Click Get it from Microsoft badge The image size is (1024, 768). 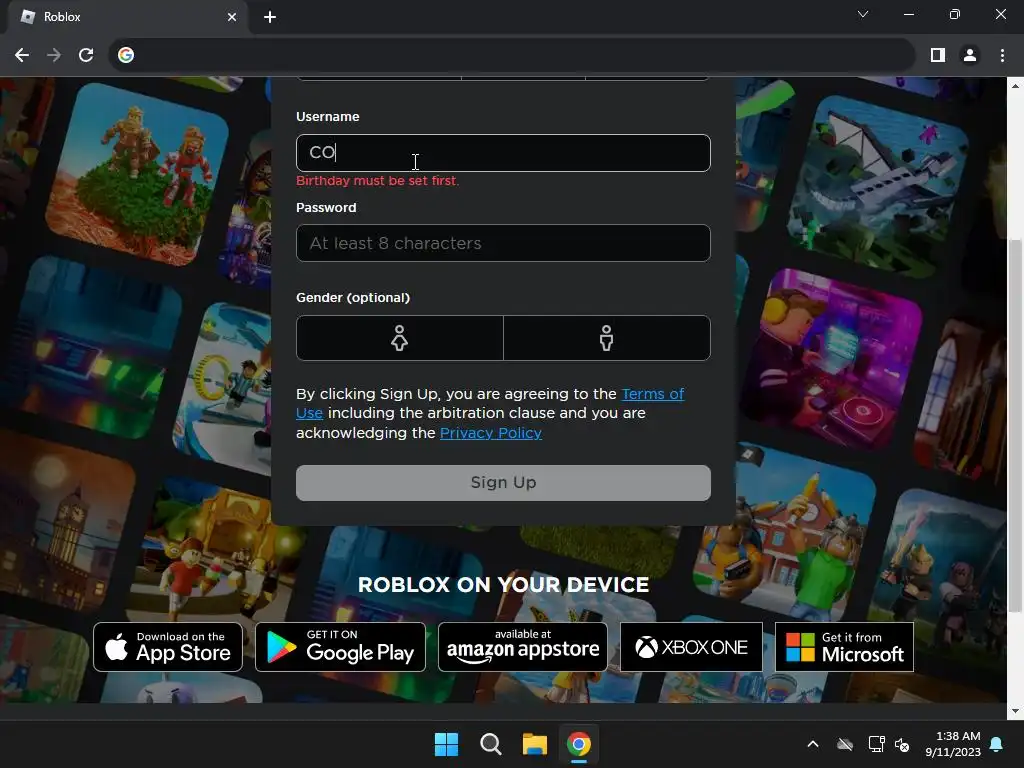coord(844,647)
